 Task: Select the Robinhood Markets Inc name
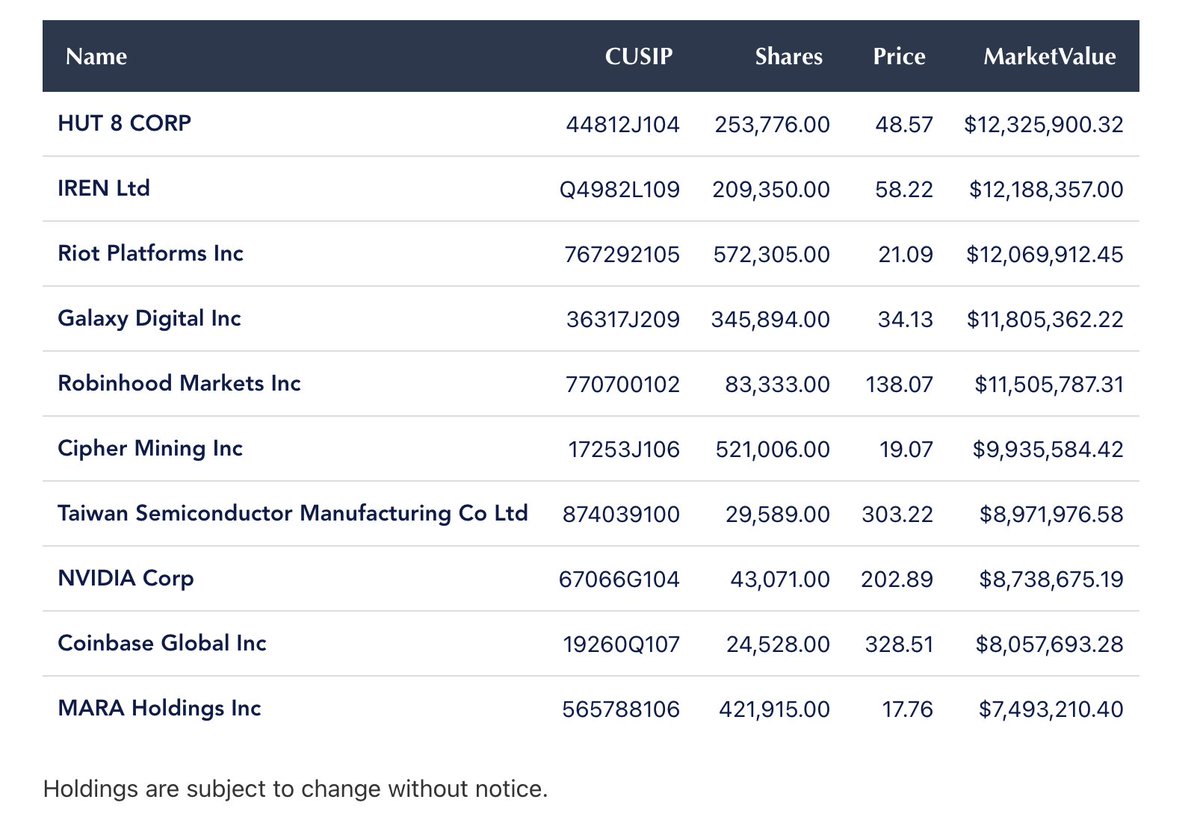tap(179, 383)
